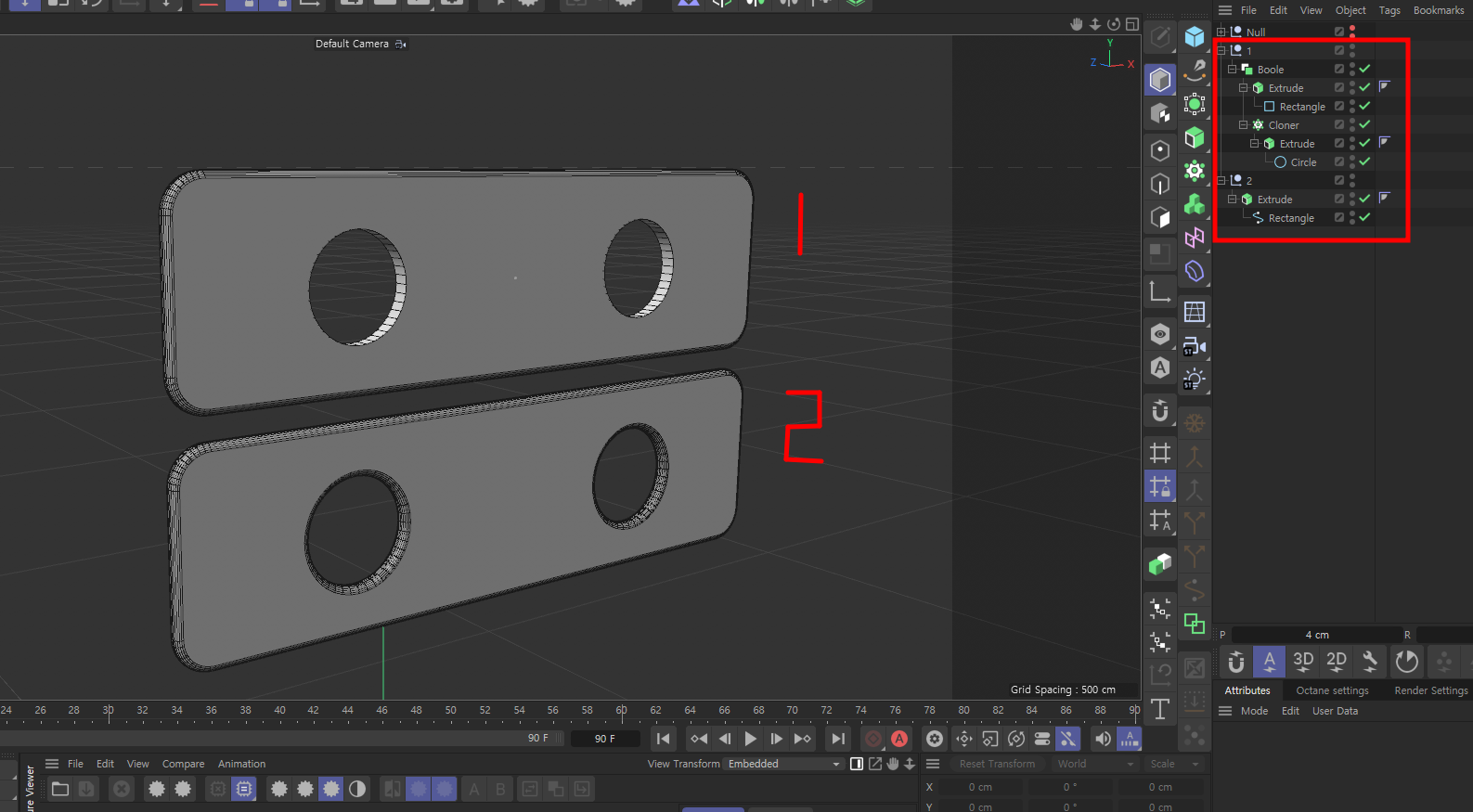Toggle the Boole enable checkmark
1473x812 pixels.
1364,69
